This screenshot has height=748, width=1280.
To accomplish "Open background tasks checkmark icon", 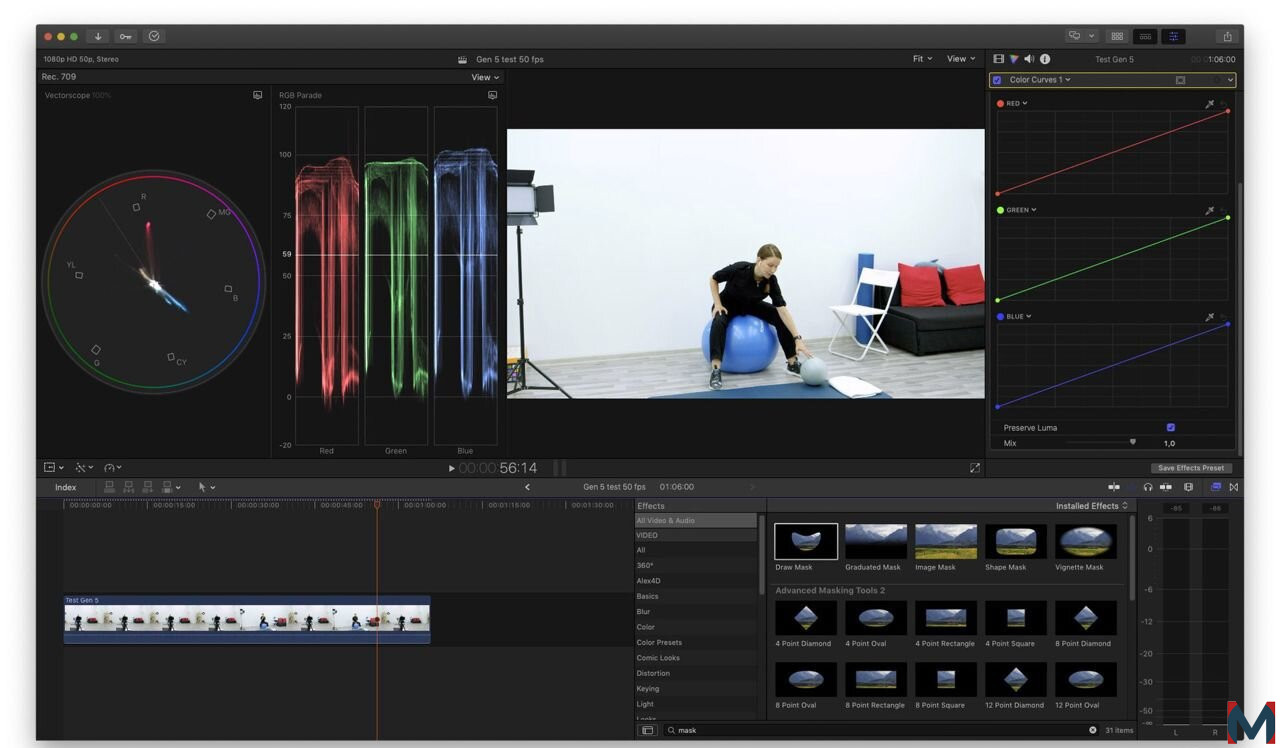I will pos(153,36).
